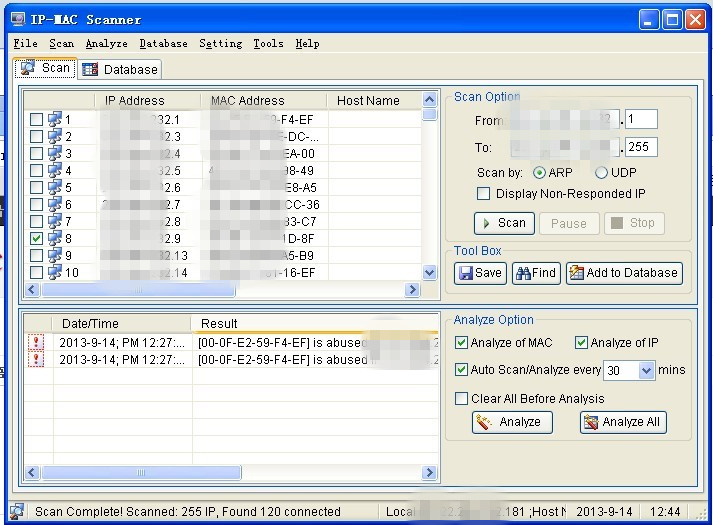Click the first red warning icon in results
This screenshot has width=713, height=525.
click(36, 342)
